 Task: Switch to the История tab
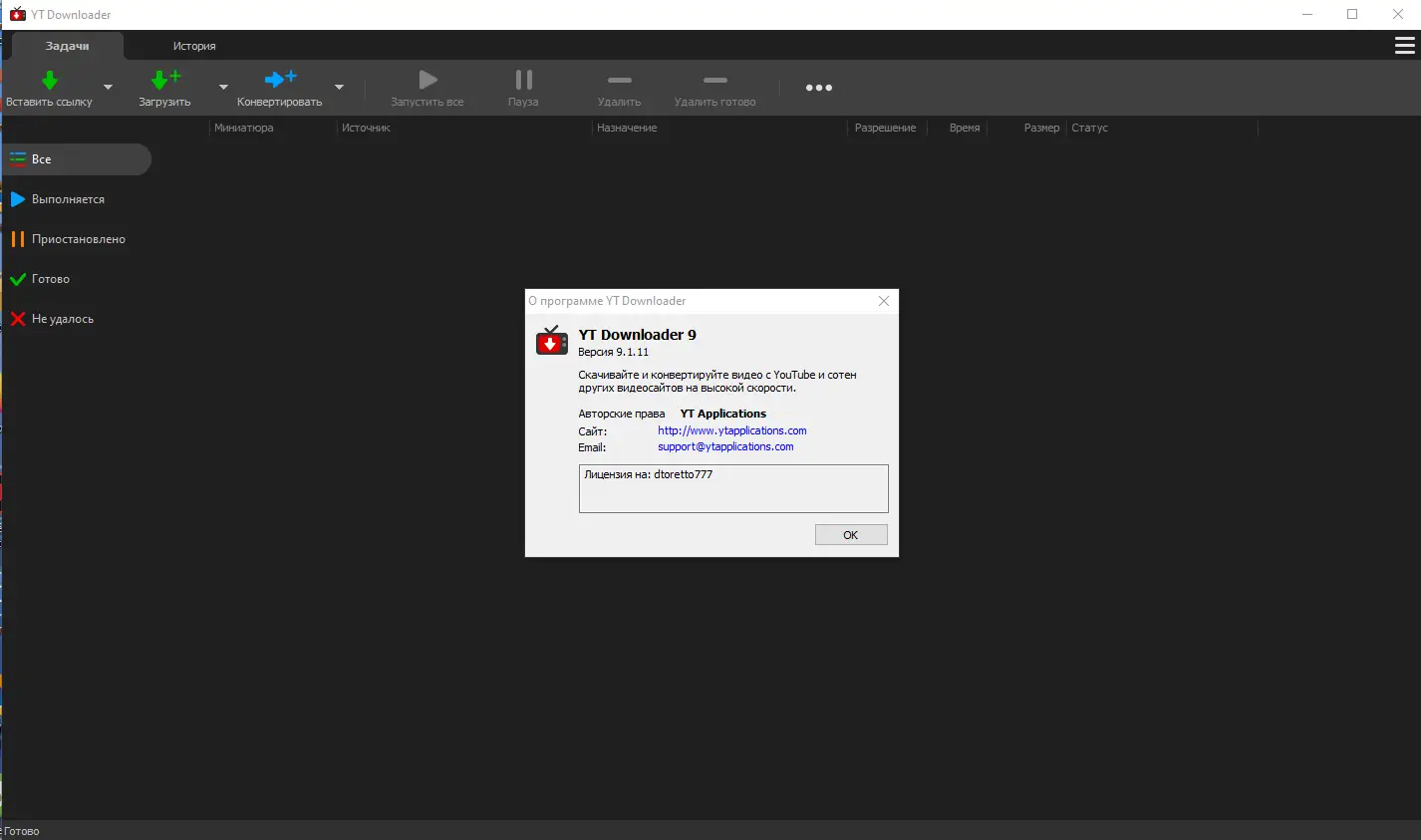(194, 45)
